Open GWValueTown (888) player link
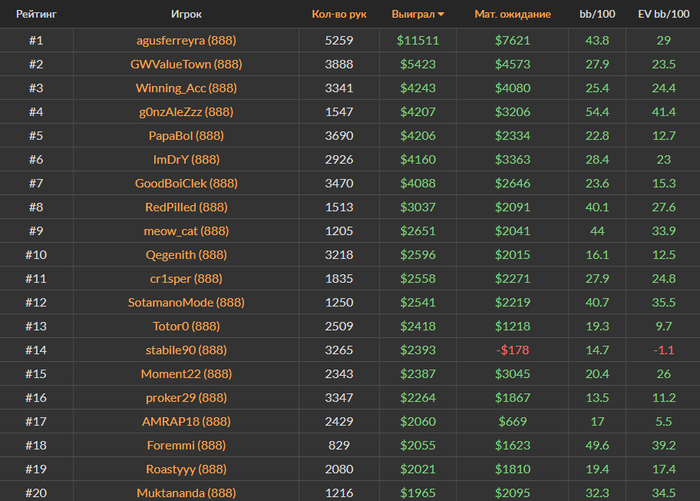The width and height of the screenshot is (700, 501). point(186,64)
